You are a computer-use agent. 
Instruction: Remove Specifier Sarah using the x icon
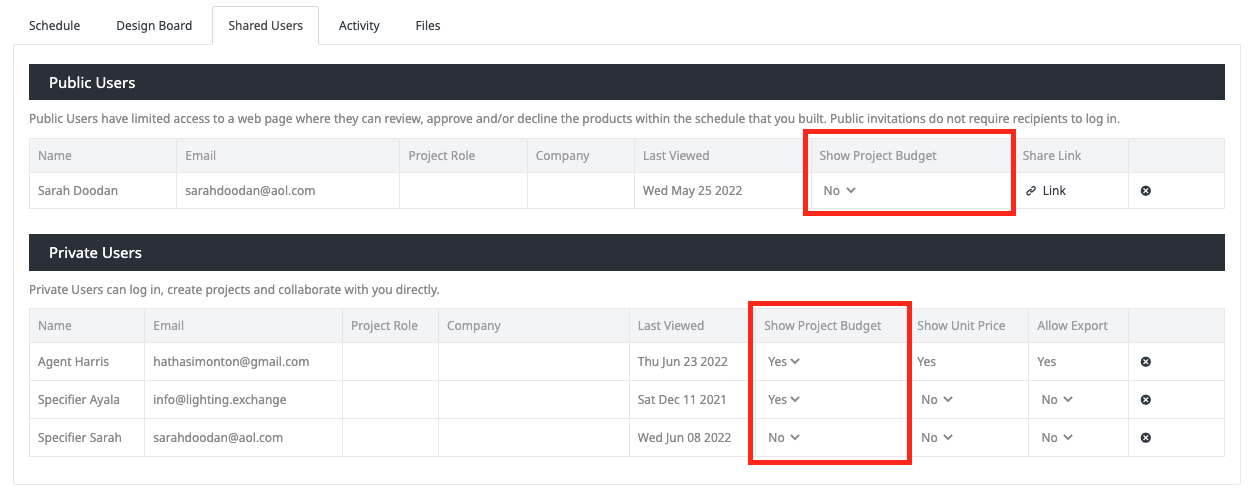click(1146, 438)
